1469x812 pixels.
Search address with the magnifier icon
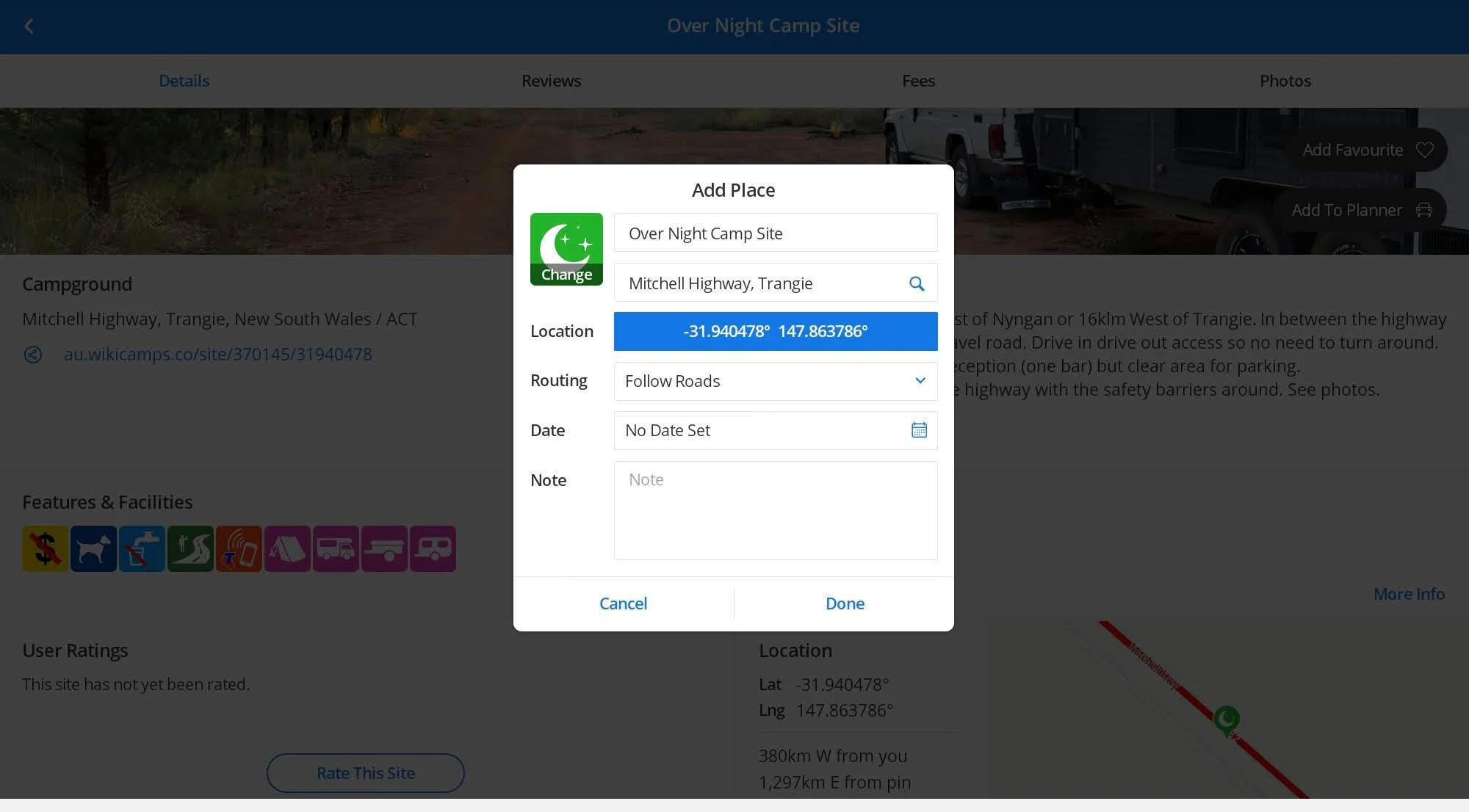click(x=917, y=283)
